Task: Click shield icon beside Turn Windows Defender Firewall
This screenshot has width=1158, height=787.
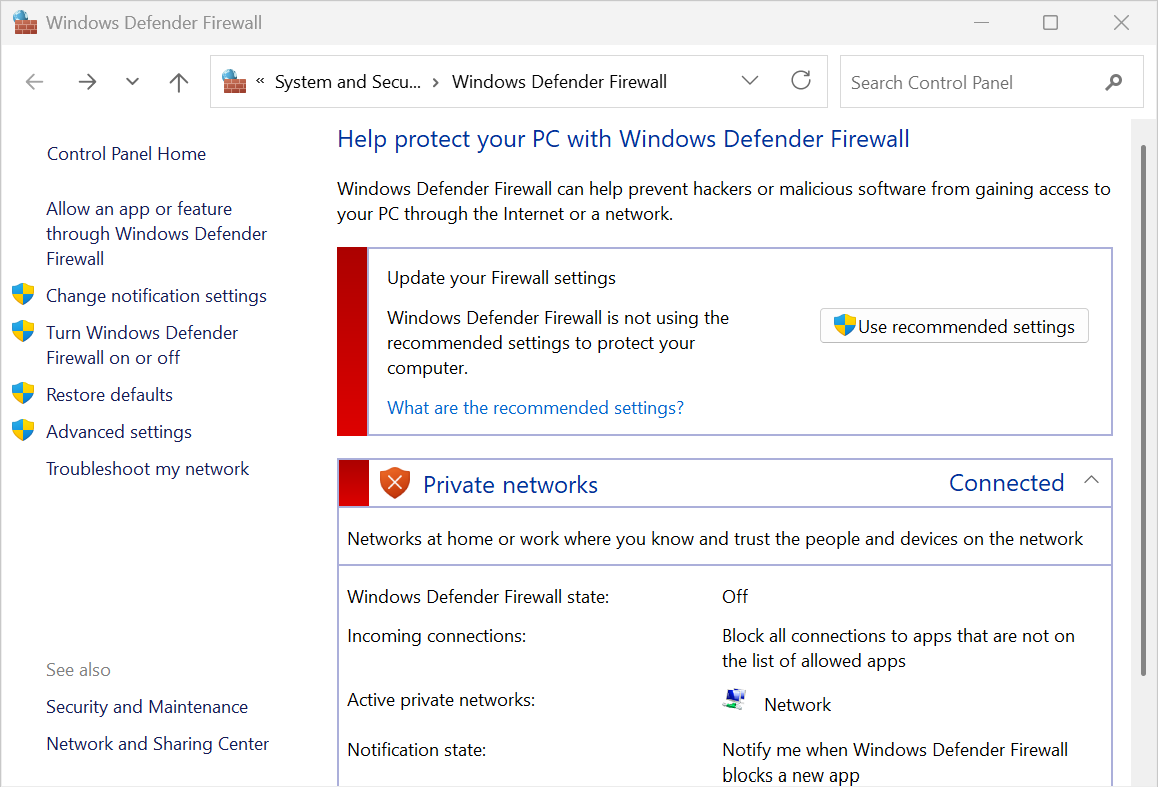Action: point(23,331)
